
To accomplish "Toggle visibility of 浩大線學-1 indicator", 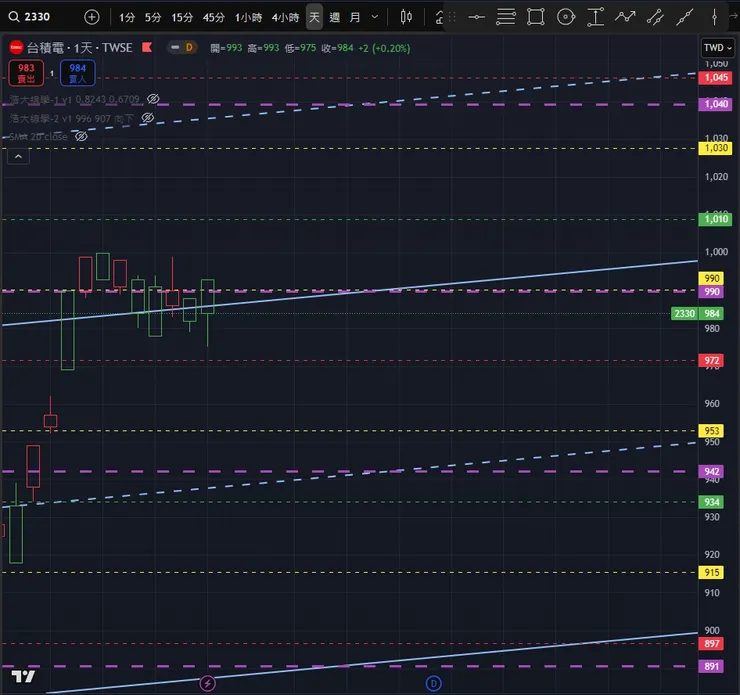I will [x=153, y=99].
